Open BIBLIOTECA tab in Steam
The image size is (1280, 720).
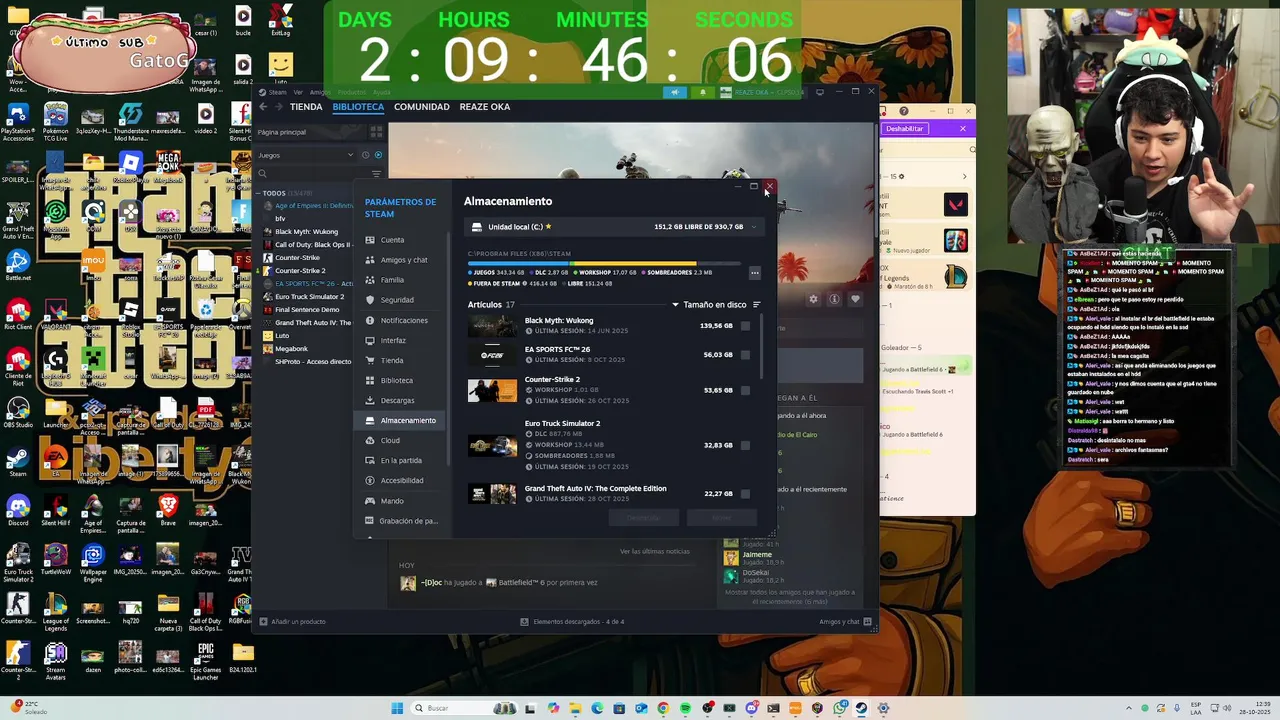(358, 107)
